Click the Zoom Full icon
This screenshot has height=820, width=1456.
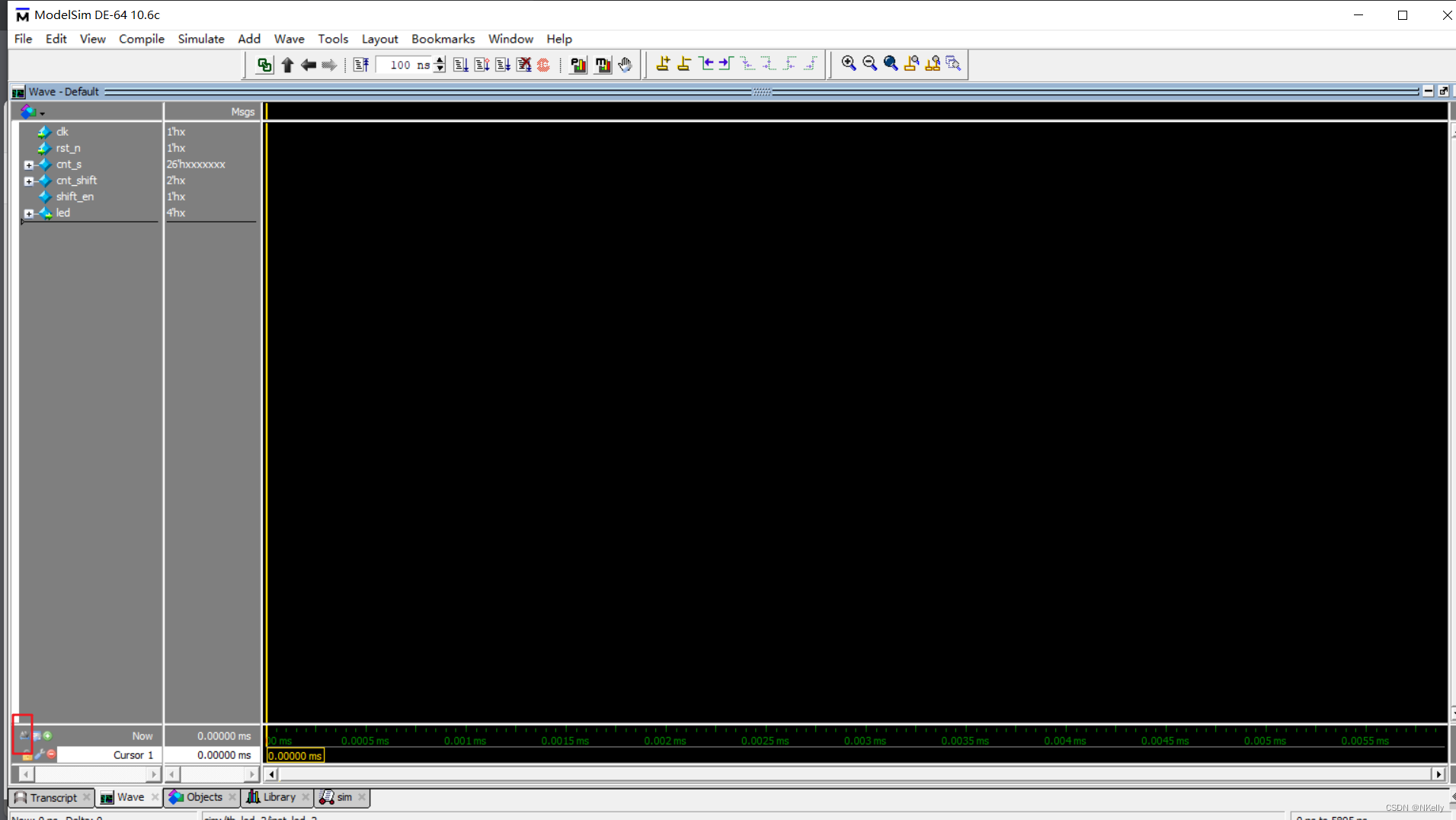[891, 64]
